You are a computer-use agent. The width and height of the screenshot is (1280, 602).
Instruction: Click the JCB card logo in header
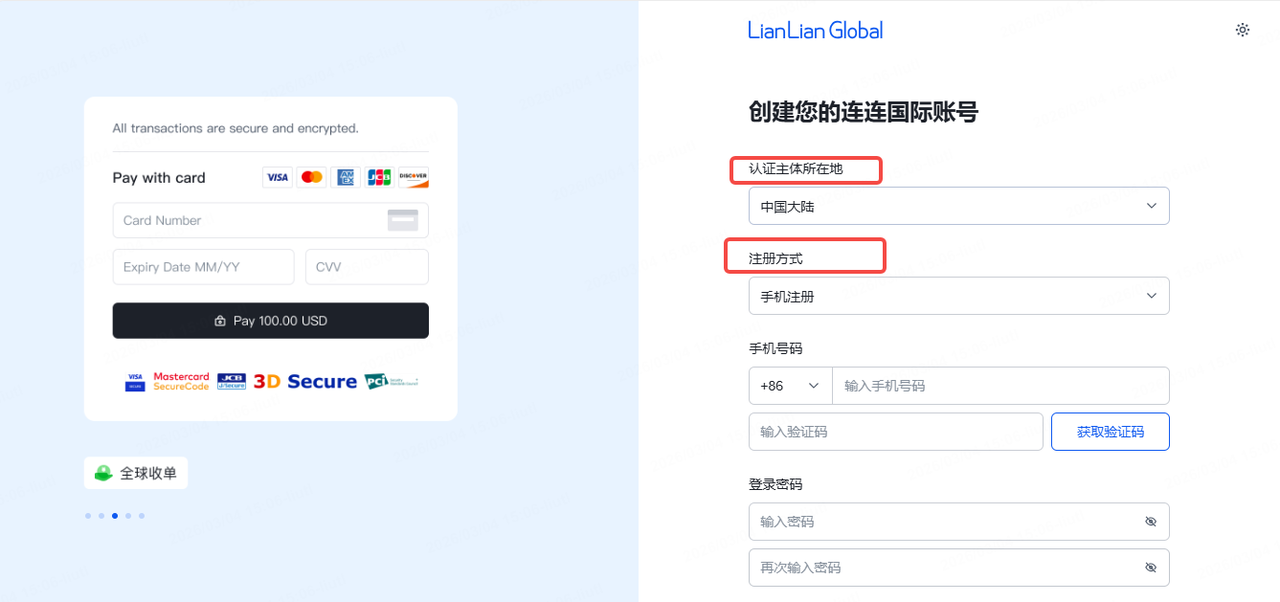click(379, 177)
